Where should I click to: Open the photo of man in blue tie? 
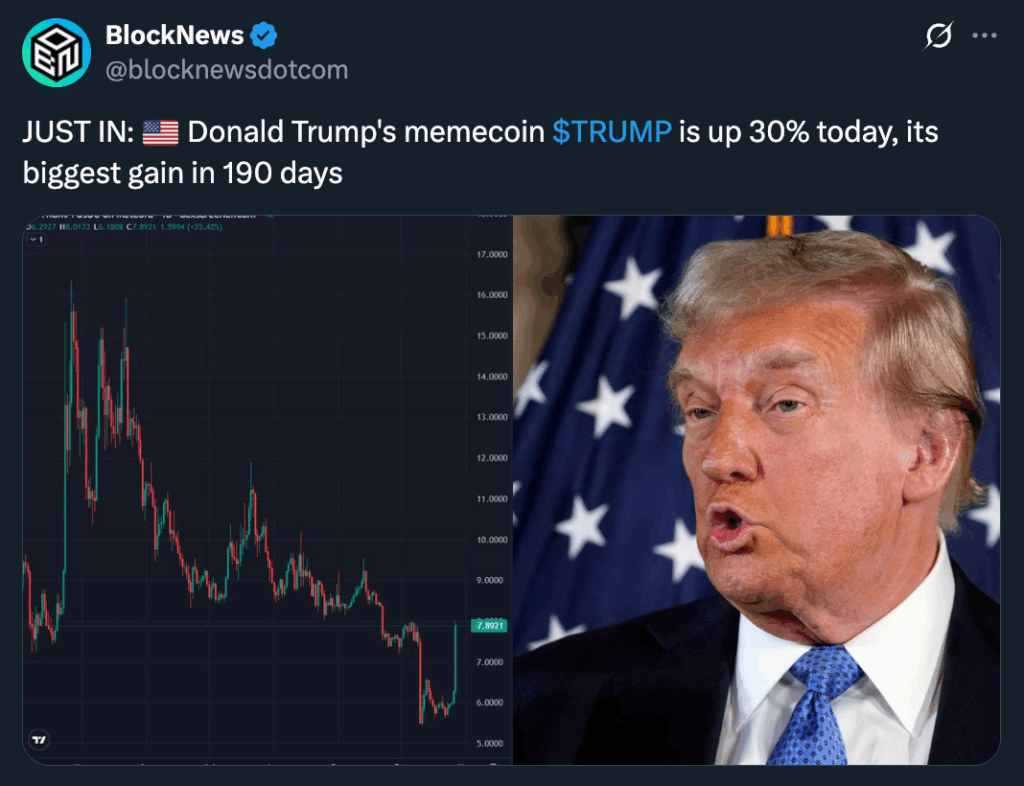pyautogui.click(x=757, y=490)
